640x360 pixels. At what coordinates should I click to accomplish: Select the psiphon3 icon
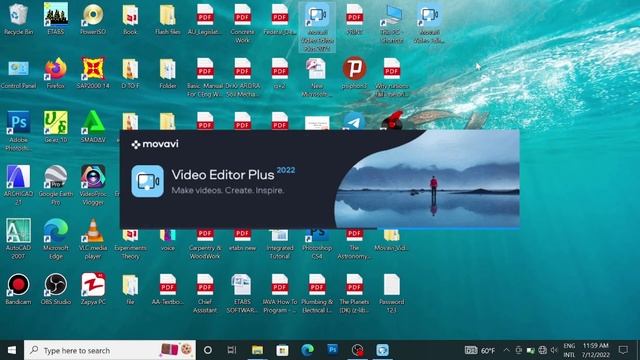tap(354, 73)
